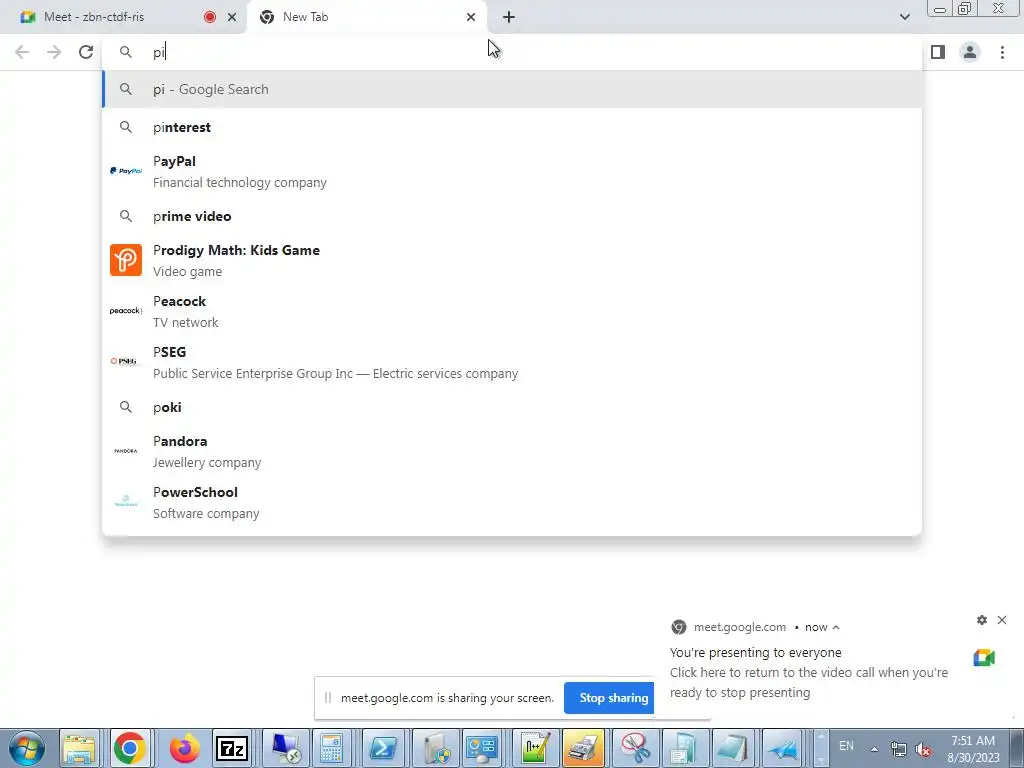Select the PayPal suggestion
1024x768 pixels.
512,171
